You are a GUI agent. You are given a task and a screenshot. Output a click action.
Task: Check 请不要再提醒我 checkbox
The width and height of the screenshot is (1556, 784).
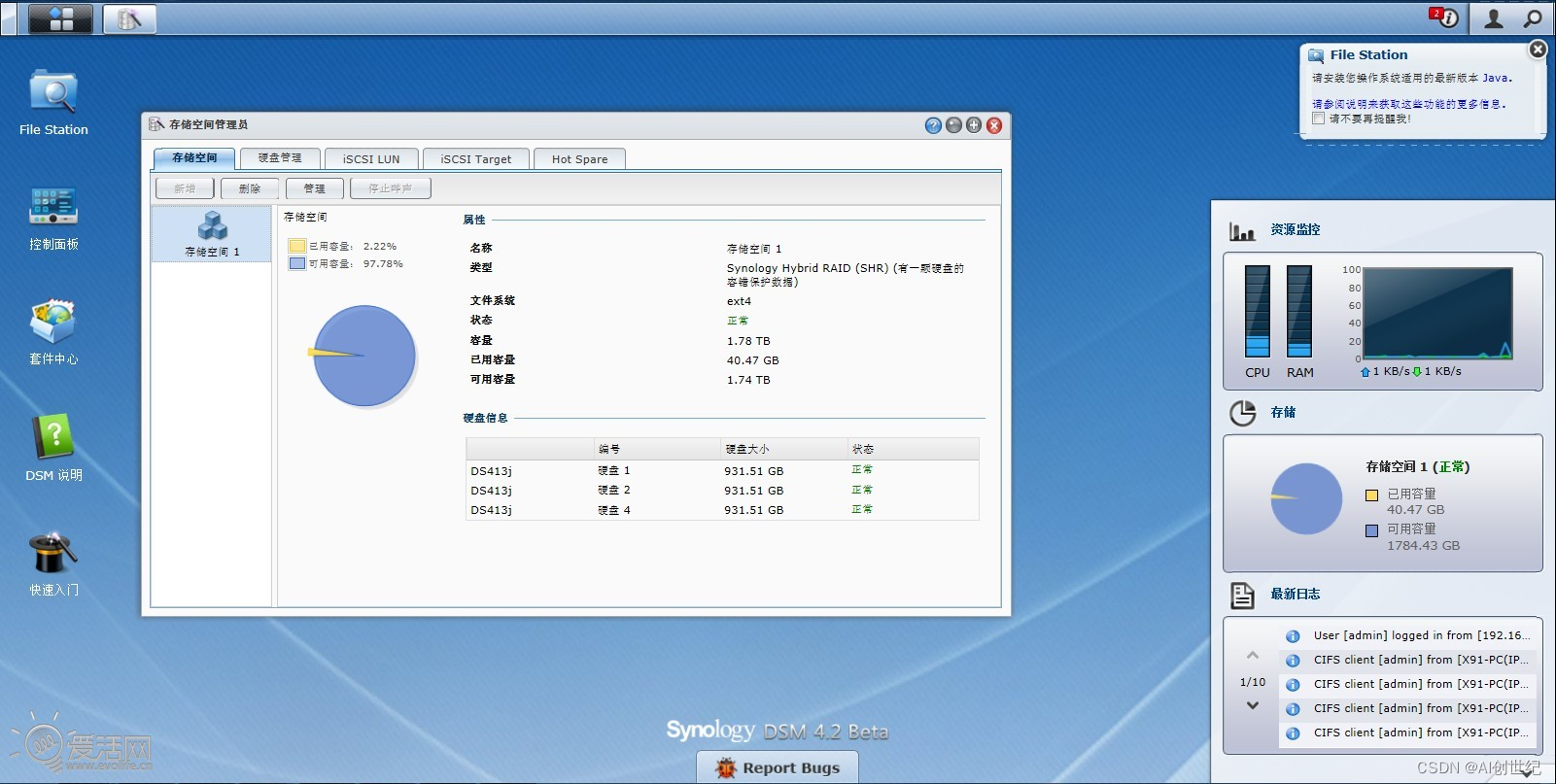(x=1318, y=119)
